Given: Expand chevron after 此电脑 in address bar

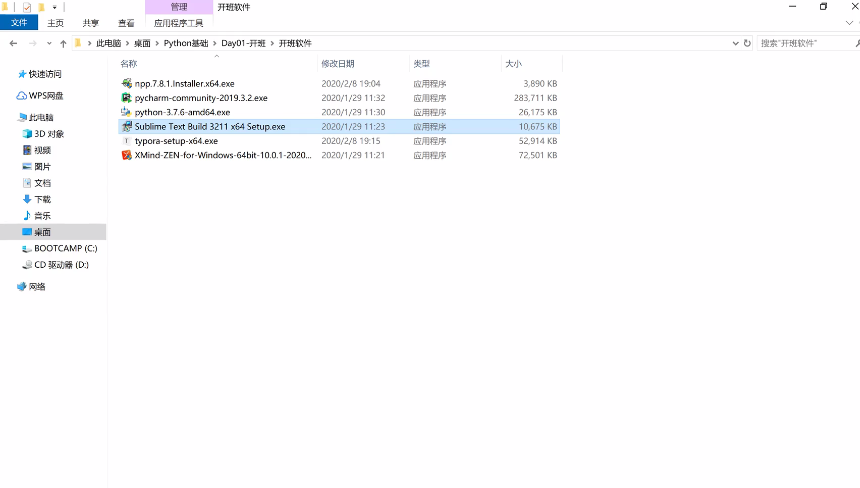Looking at the screenshot, I should pos(127,43).
